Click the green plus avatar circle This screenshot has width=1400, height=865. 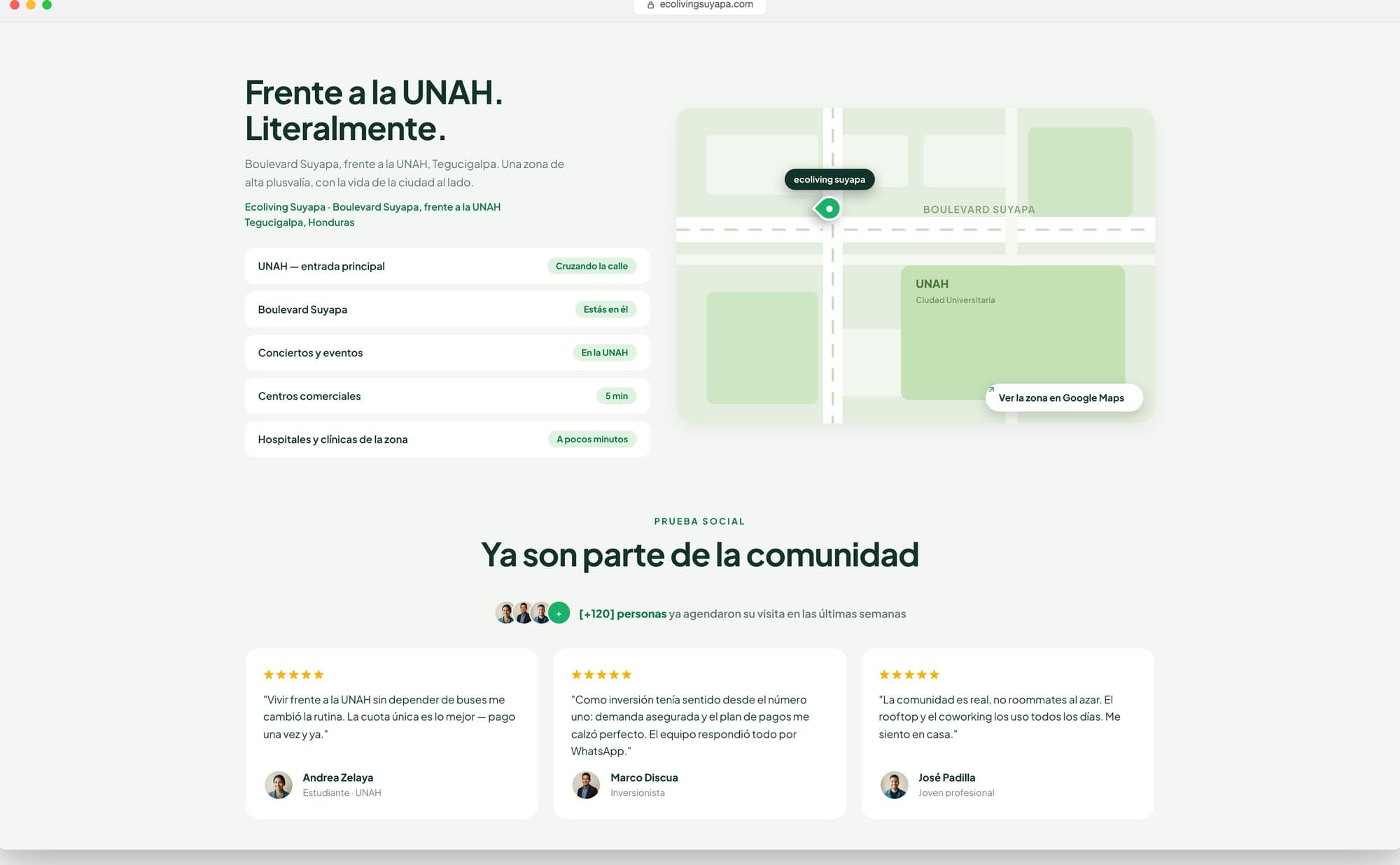tap(559, 613)
